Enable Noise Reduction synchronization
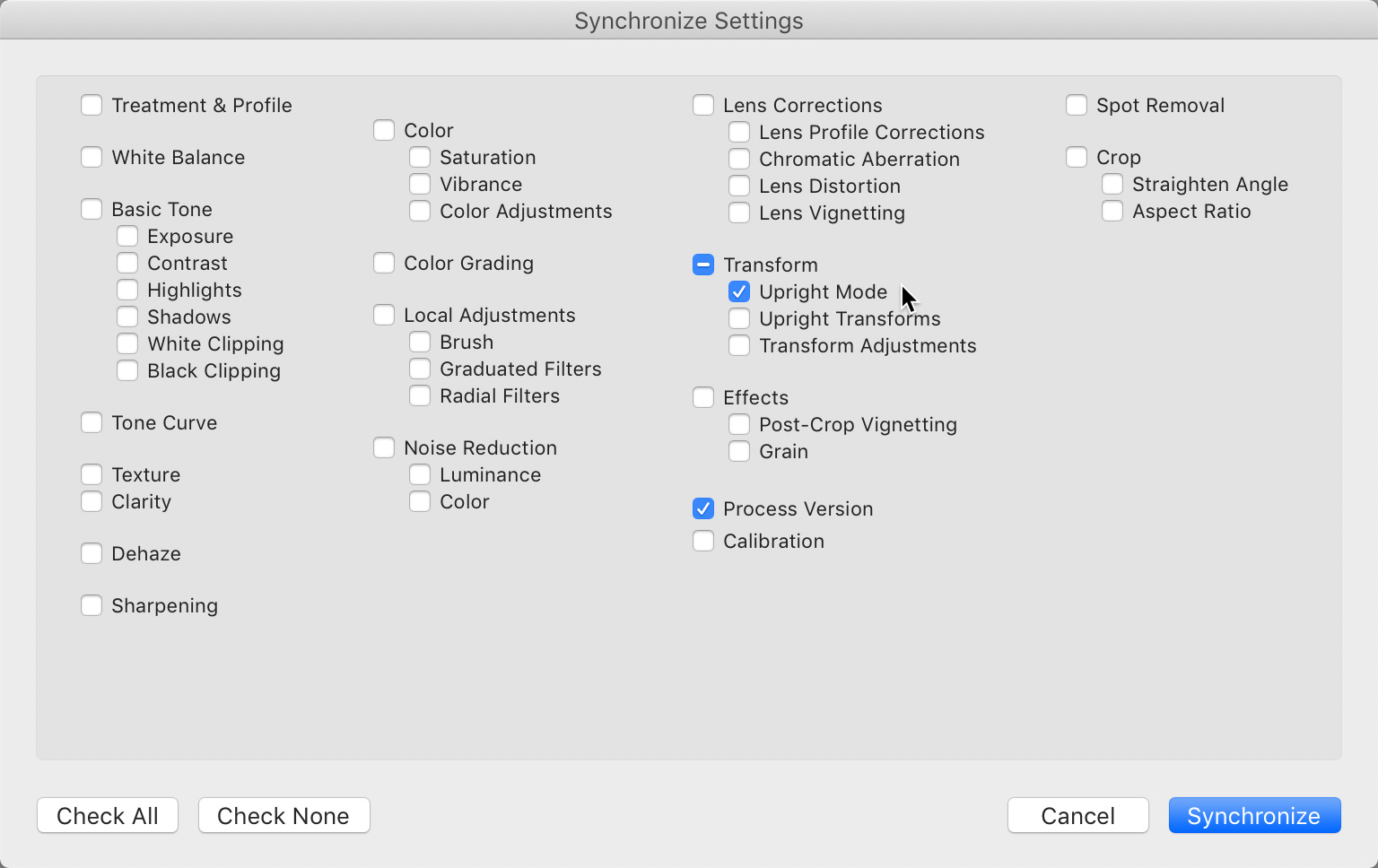The image size is (1378, 868). coord(384,447)
